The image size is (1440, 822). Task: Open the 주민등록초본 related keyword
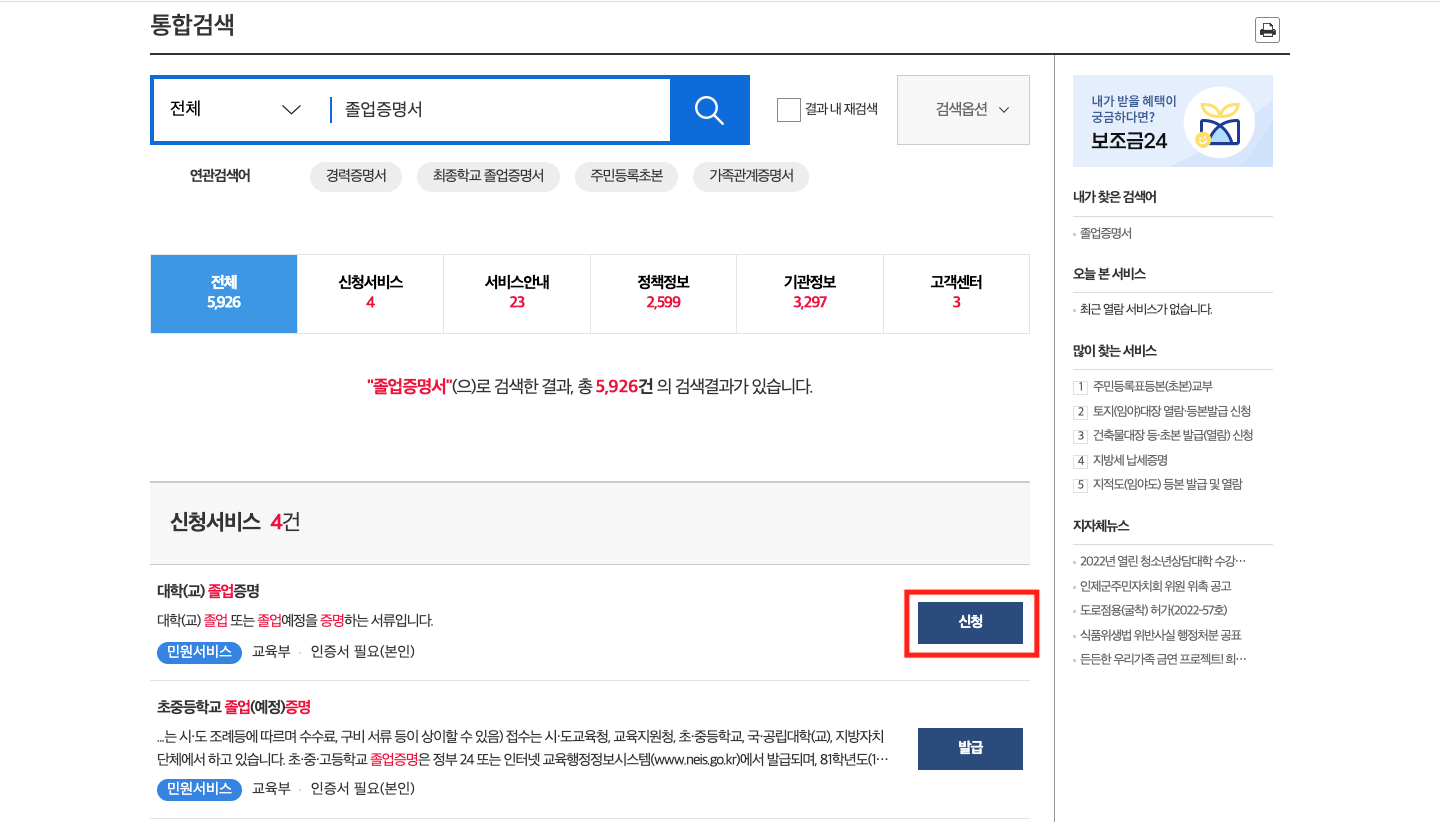pos(626,176)
